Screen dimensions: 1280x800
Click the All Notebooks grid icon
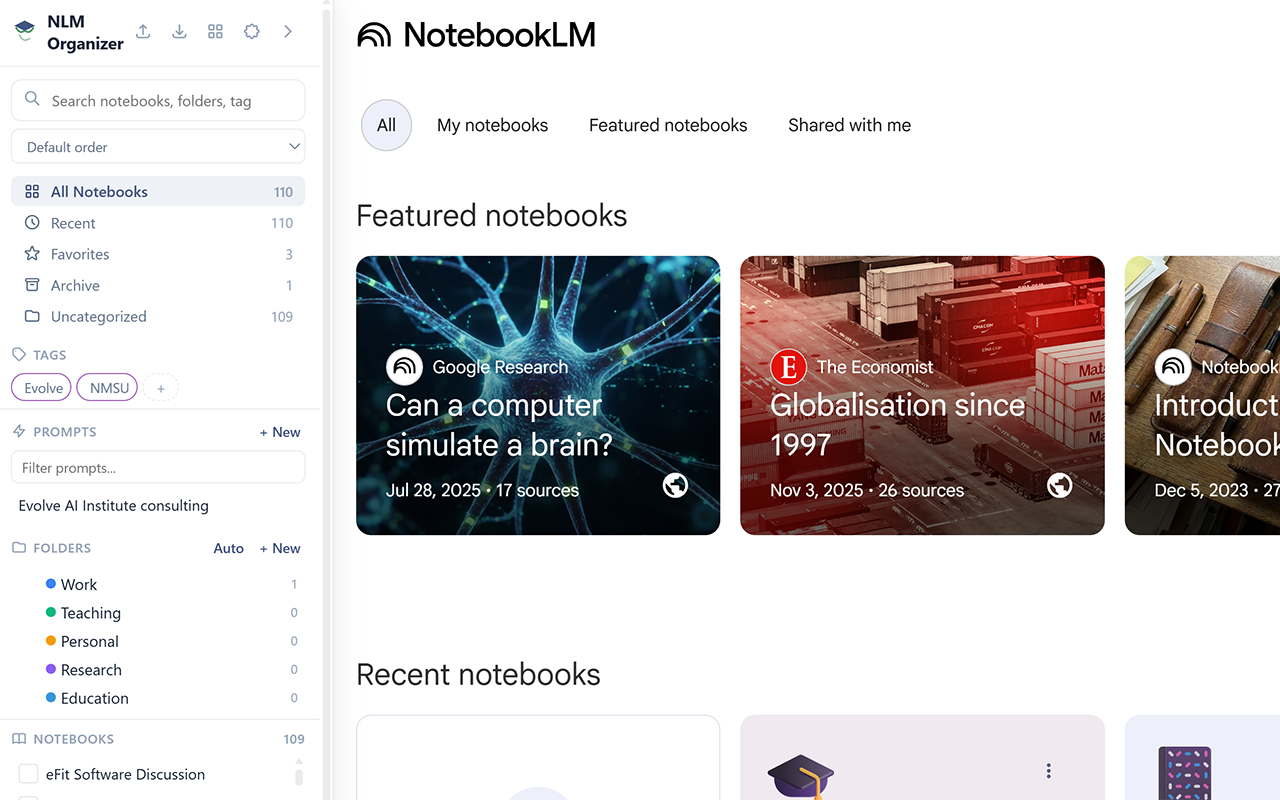(32, 191)
